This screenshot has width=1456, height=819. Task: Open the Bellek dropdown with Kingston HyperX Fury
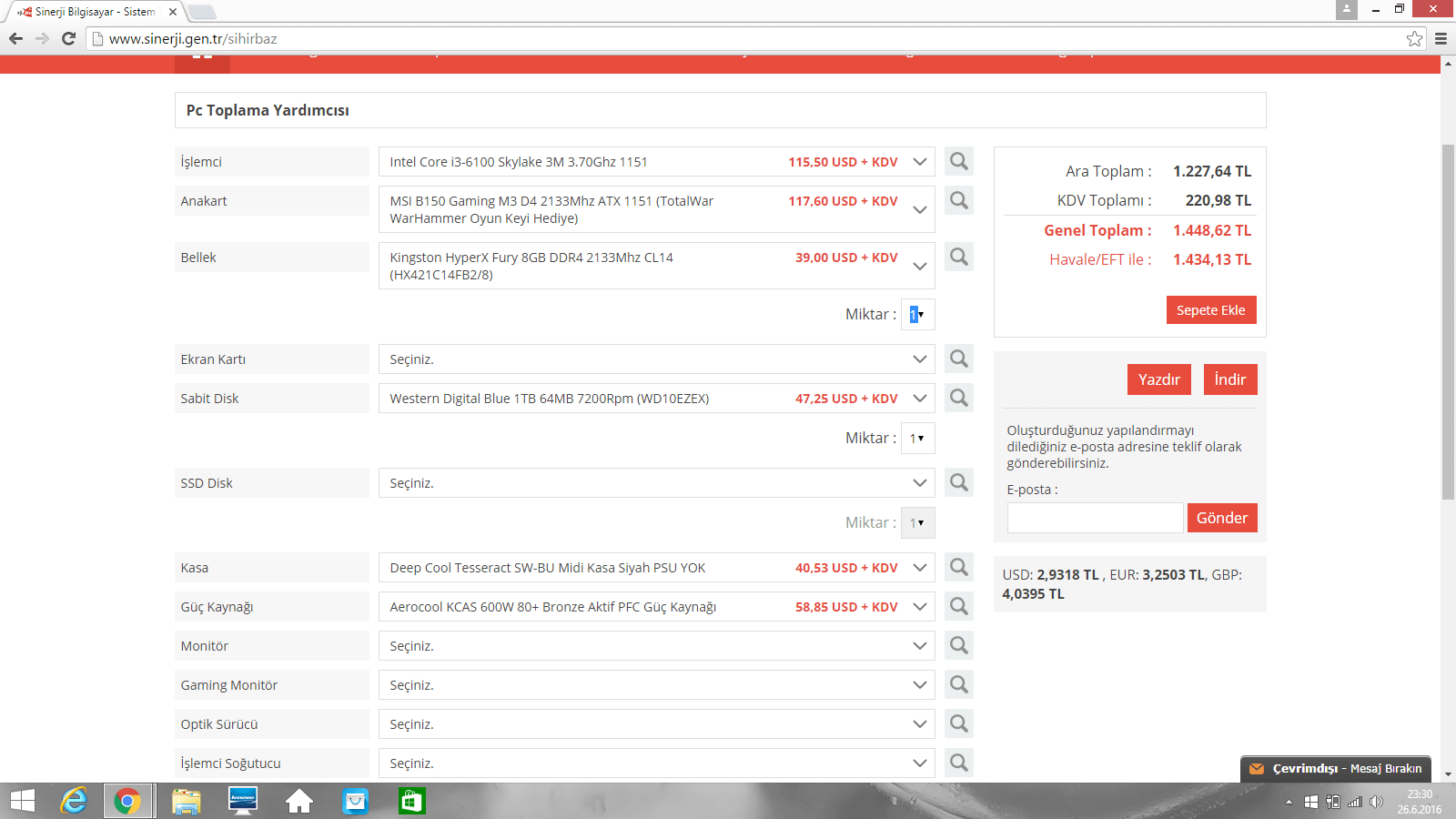tap(657, 266)
